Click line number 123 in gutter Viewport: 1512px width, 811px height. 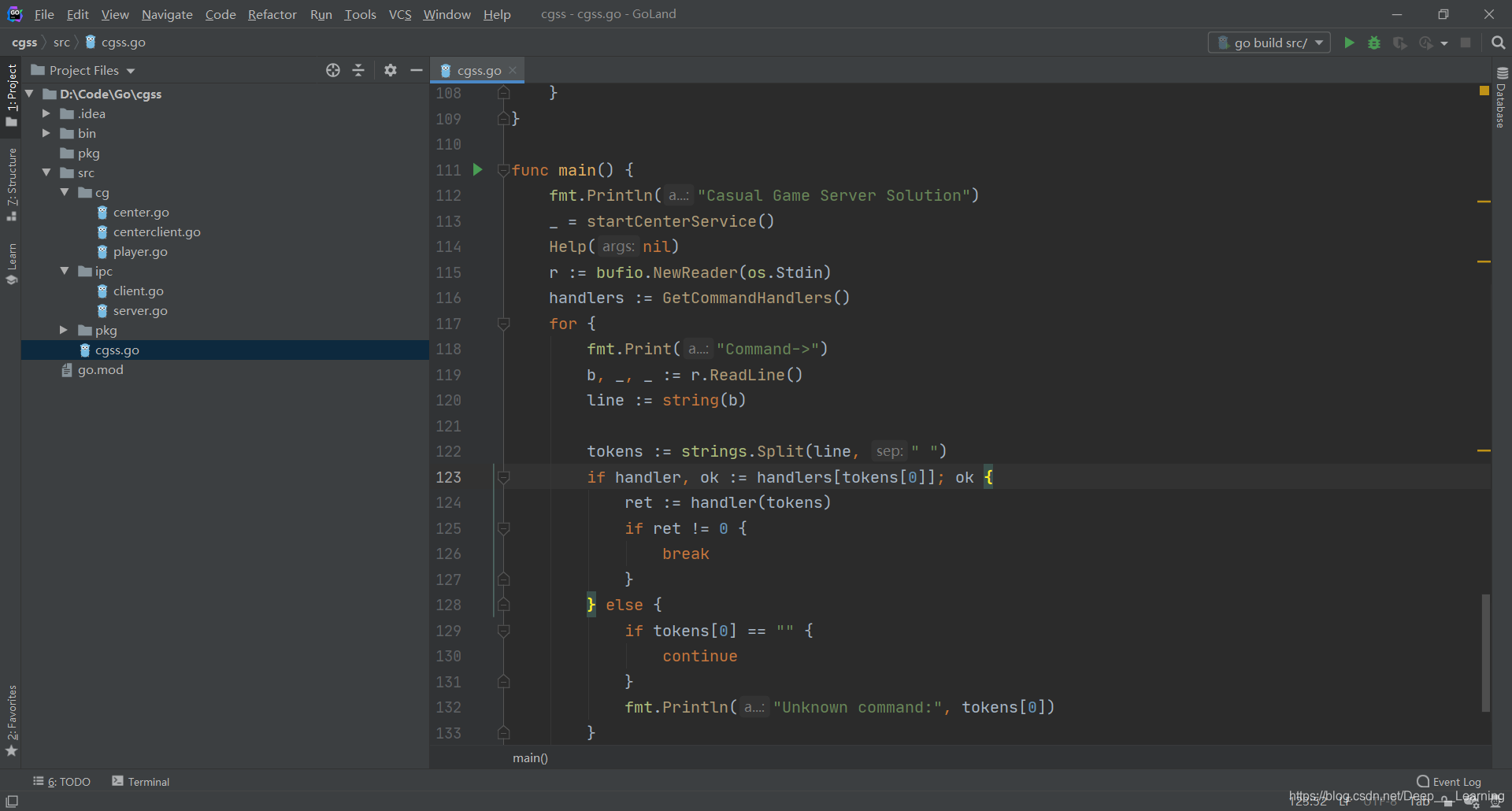pos(449,476)
